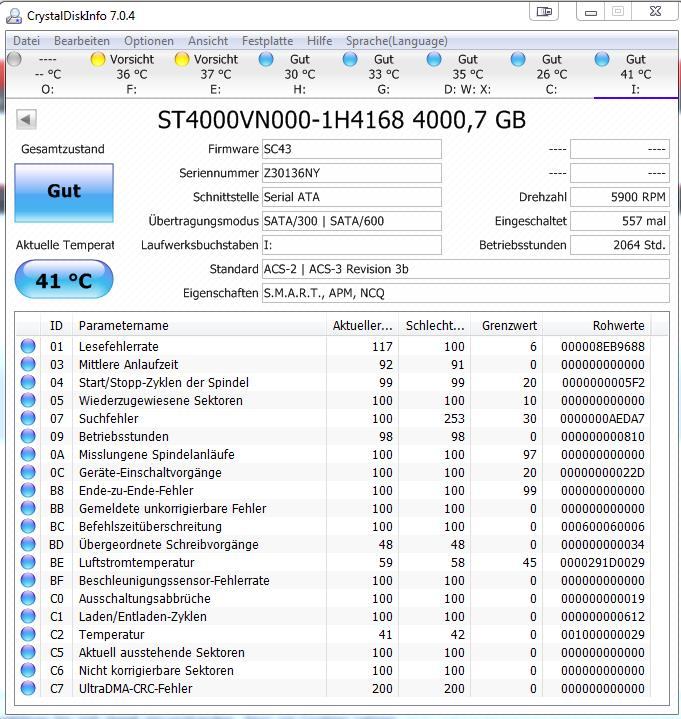The width and height of the screenshot is (681, 719).
Task: Select the C: disk showing Gut 26 °C
Action: (x=551, y=74)
